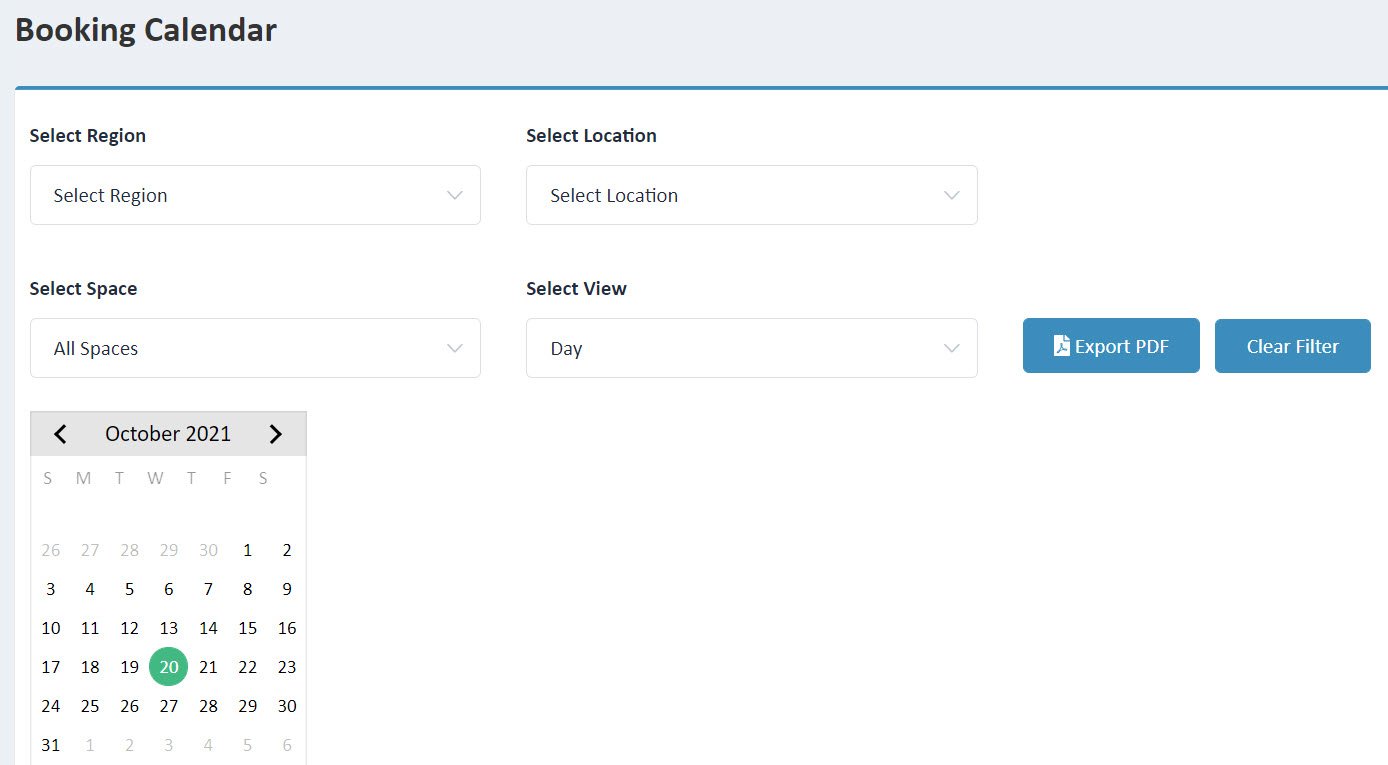Click the PDF icon inside Export PDF button
This screenshot has width=1388, height=765.
pyautogui.click(x=1059, y=345)
